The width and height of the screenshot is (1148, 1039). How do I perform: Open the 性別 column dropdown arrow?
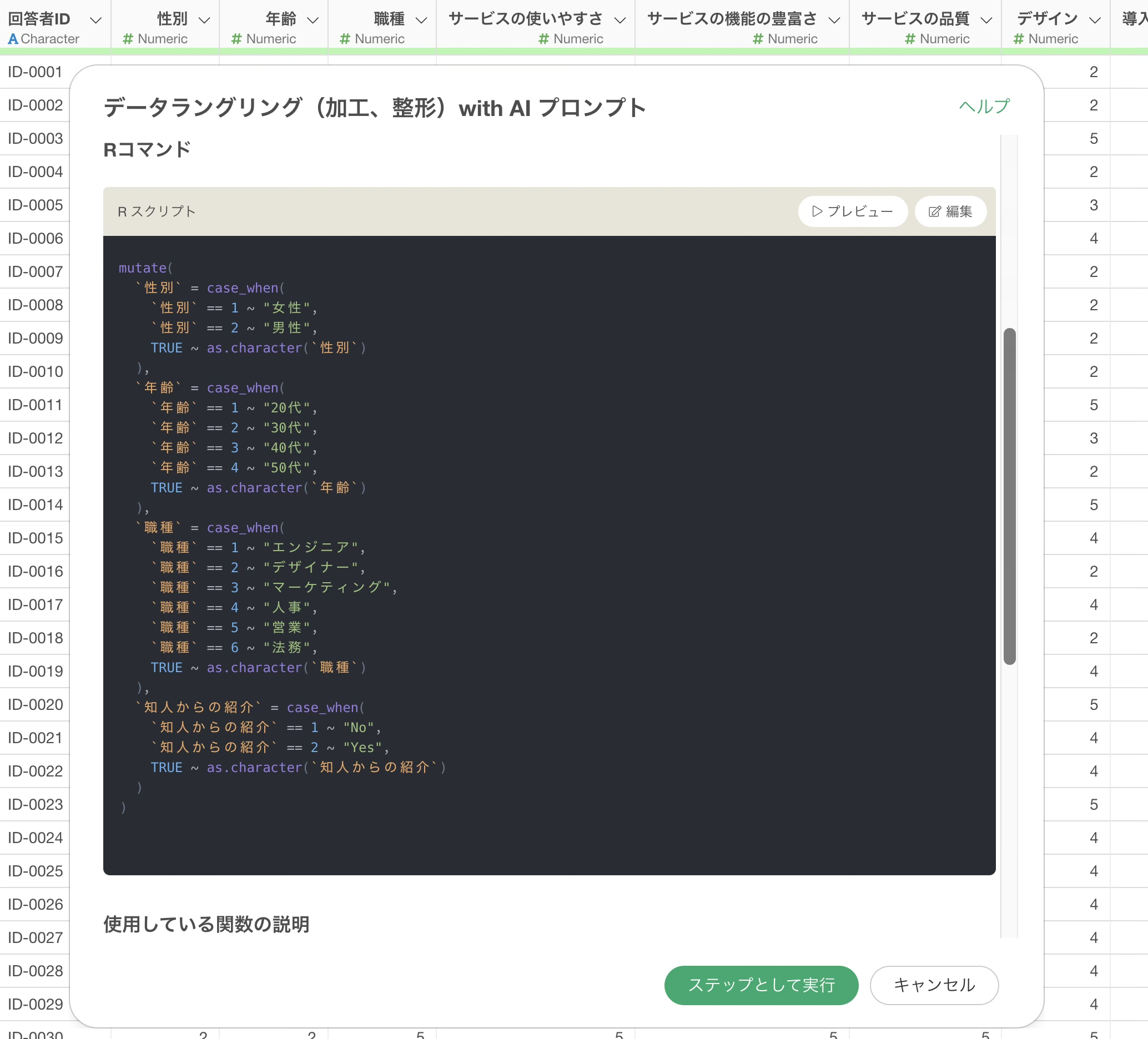pos(204,20)
